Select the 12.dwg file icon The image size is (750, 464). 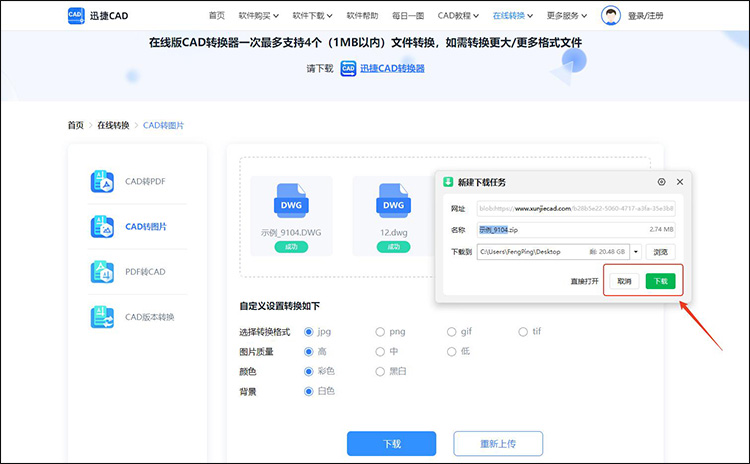pos(394,201)
